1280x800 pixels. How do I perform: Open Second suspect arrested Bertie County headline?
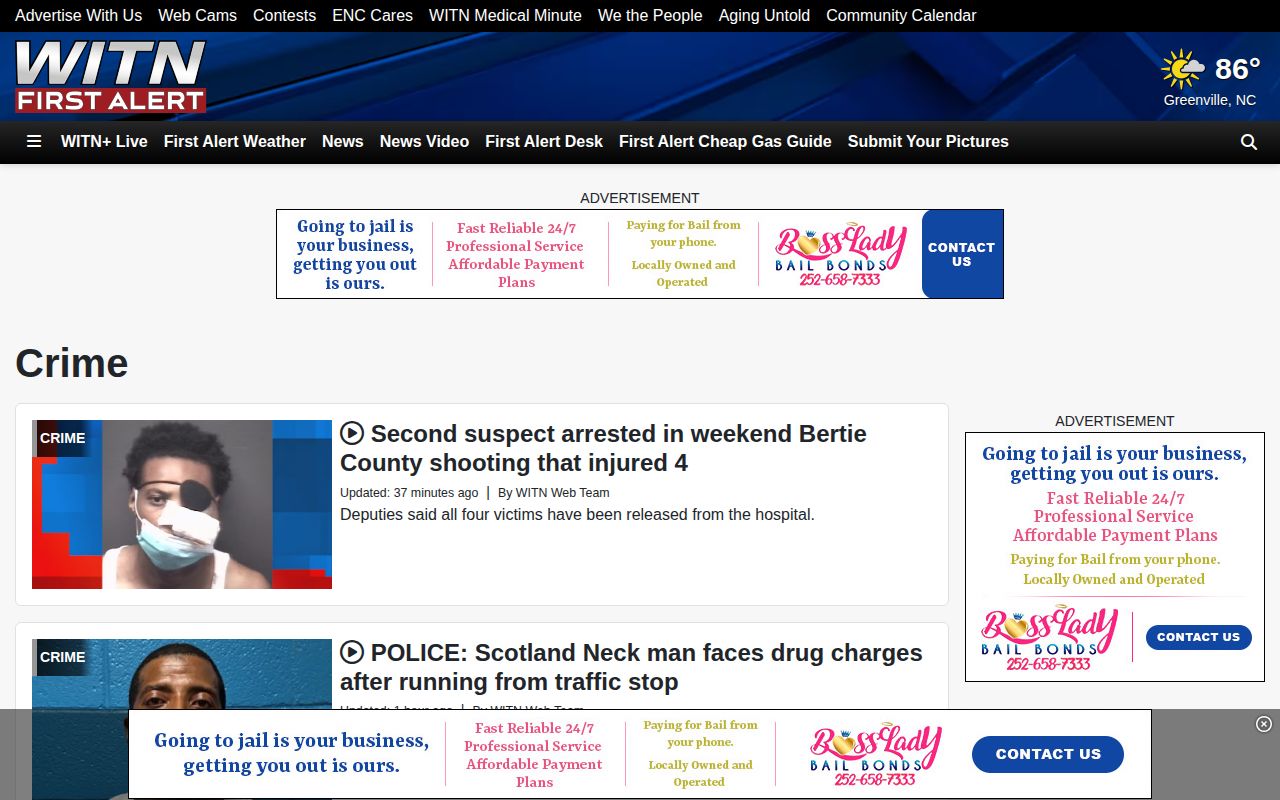(603, 448)
